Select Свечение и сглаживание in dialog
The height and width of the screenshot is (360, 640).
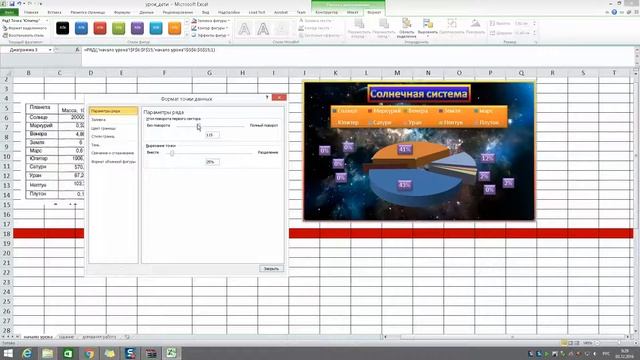coord(113,153)
